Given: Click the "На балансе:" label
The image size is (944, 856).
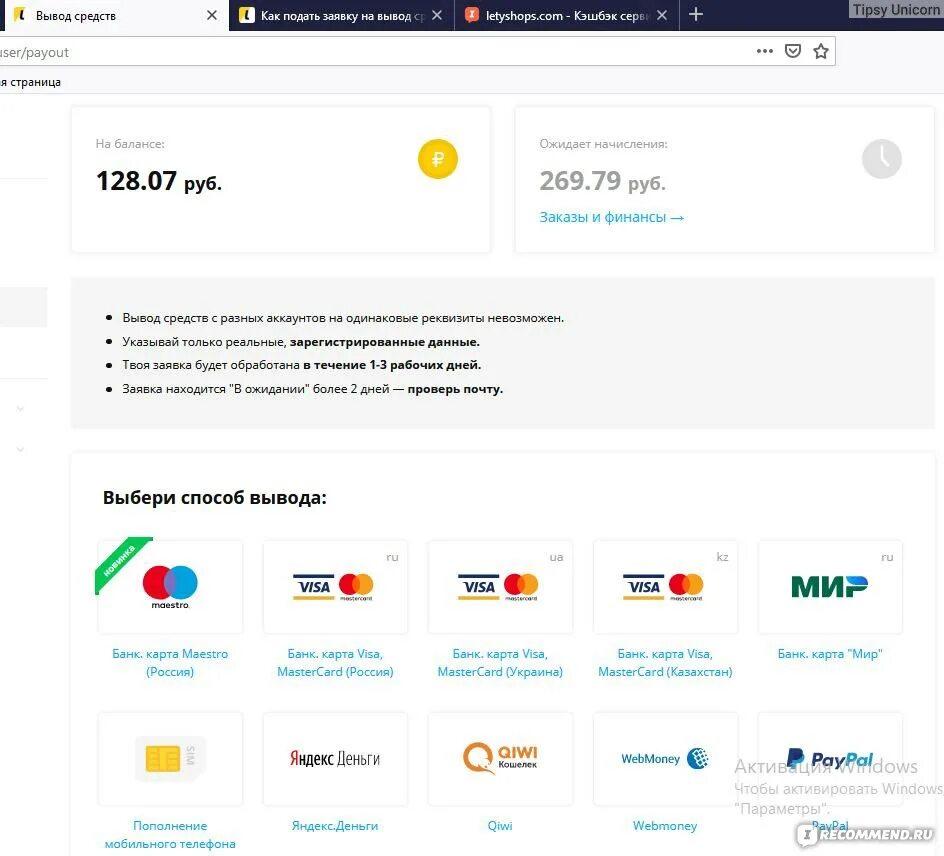Looking at the screenshot, I should click(130, 144).
